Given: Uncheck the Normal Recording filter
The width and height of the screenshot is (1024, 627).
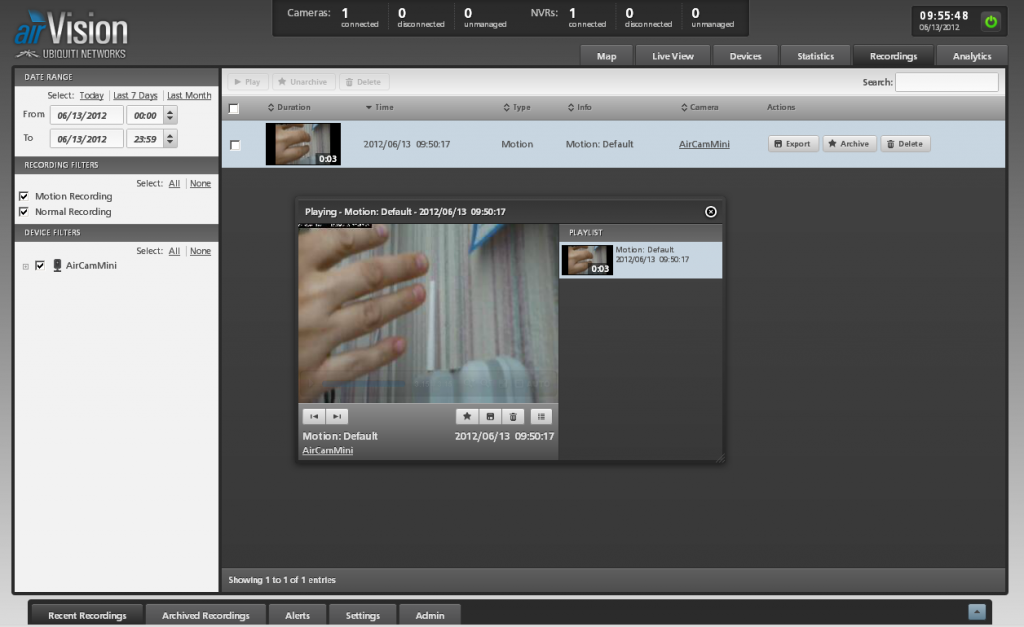Looking at the screenshot, I should 24,212.
